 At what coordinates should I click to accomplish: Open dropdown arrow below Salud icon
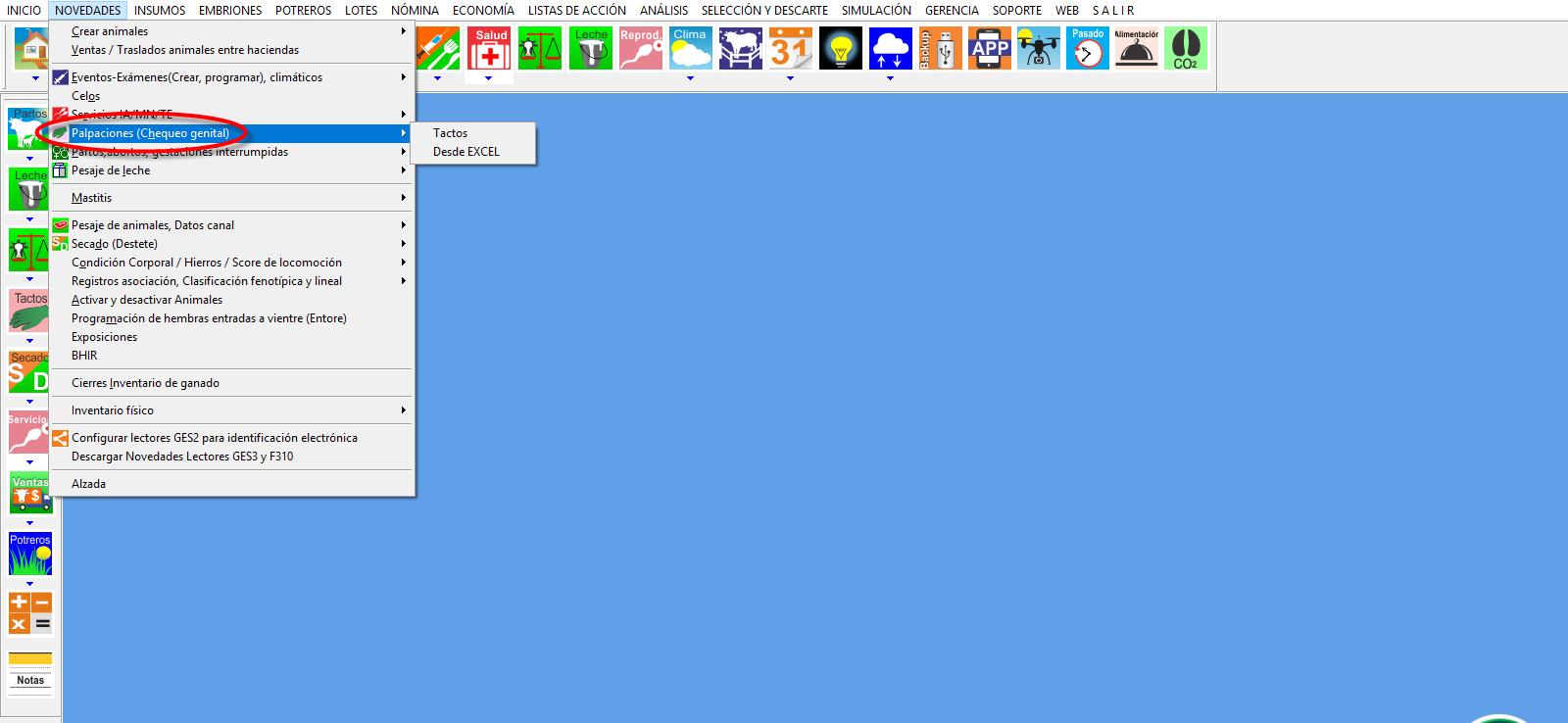[488, 78]
